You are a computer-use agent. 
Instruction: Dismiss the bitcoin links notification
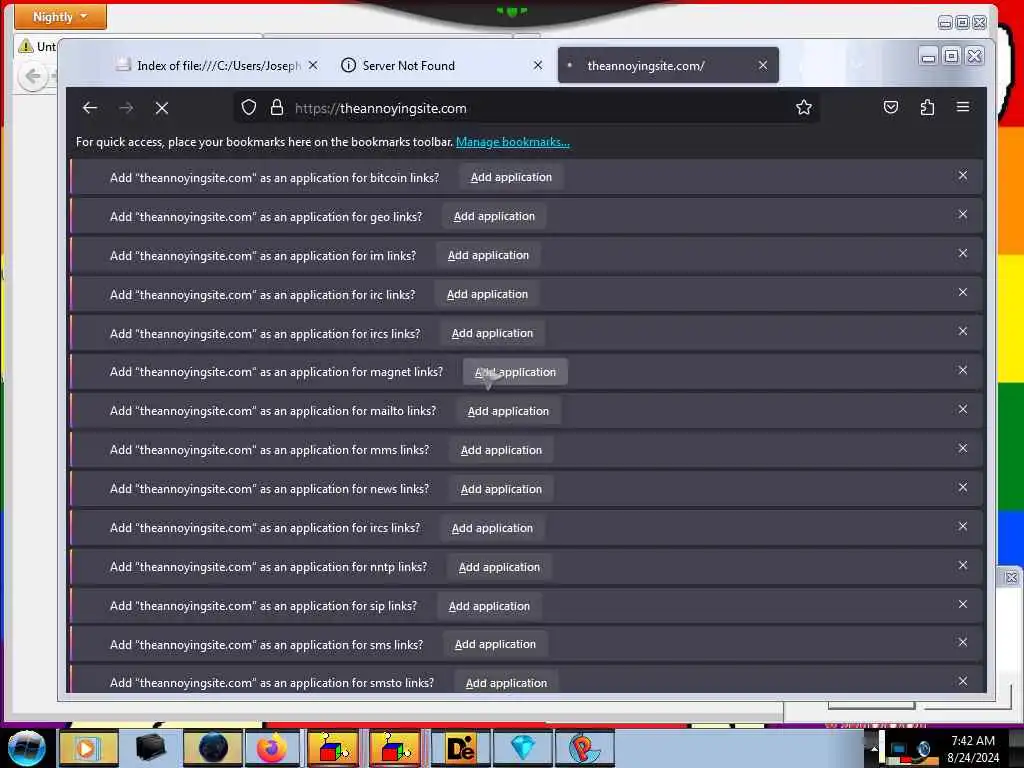tap(963, 175)
